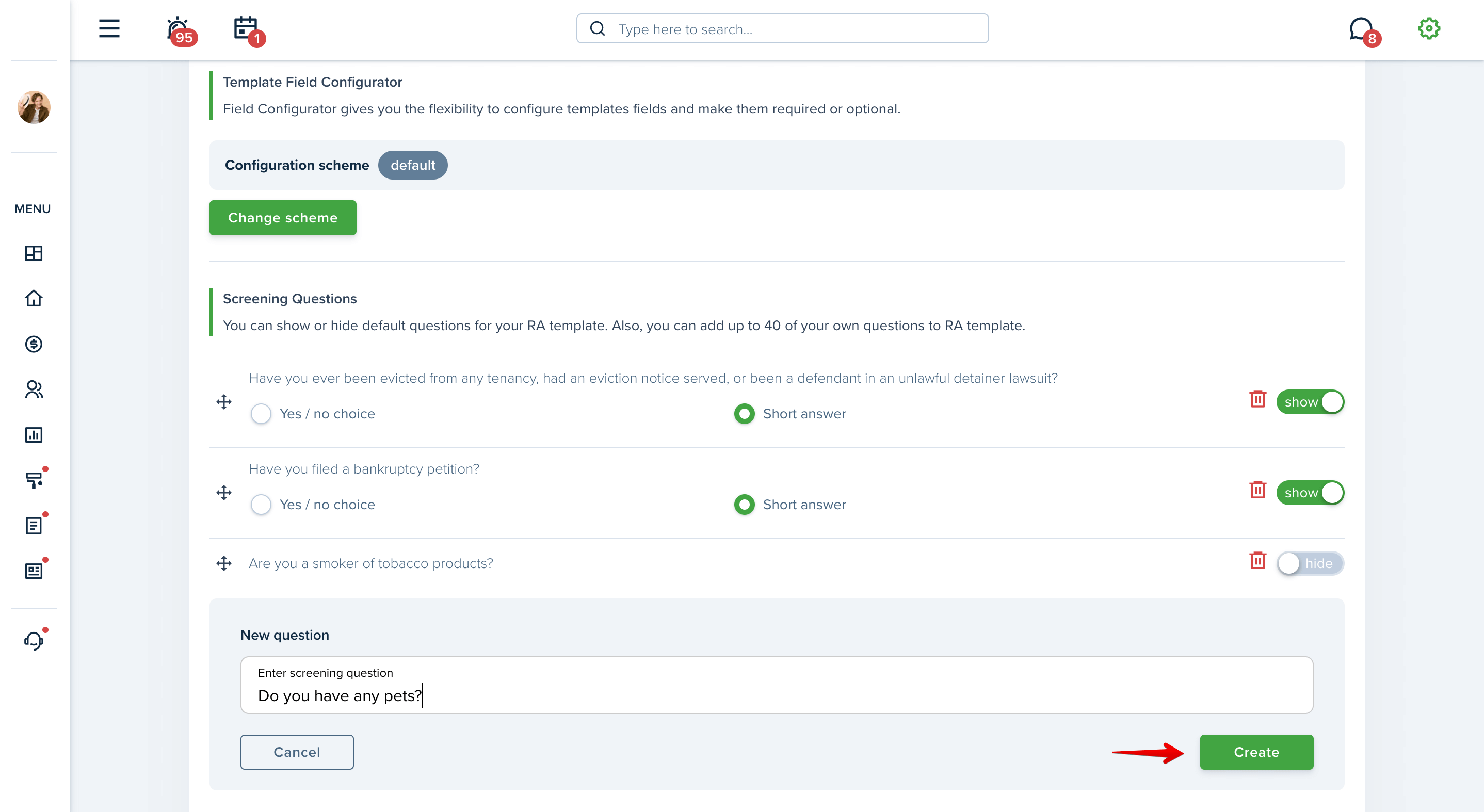Click the user profile avatar
1484x812 pixels.
click(x=34, y=107)
